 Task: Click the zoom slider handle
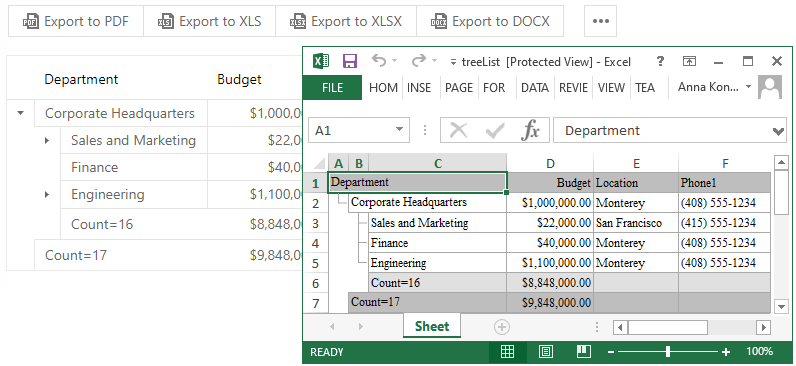668,351
